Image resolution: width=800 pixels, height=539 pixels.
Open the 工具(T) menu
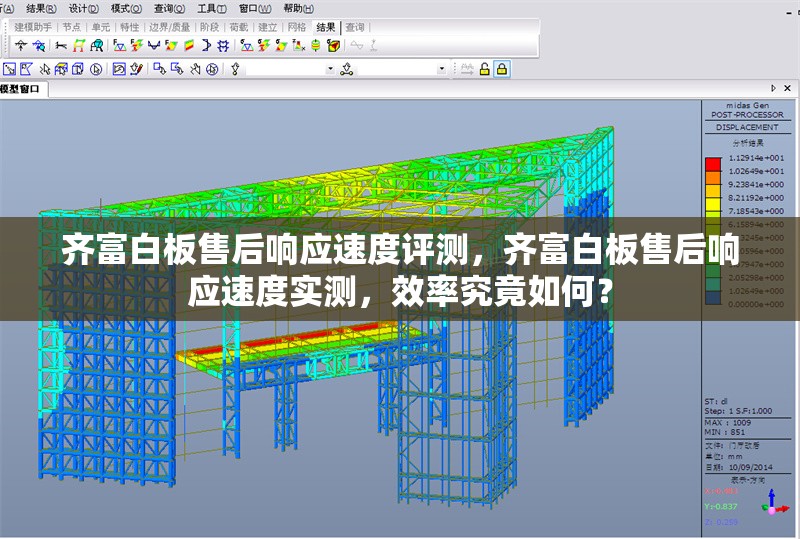pos(206,7)
